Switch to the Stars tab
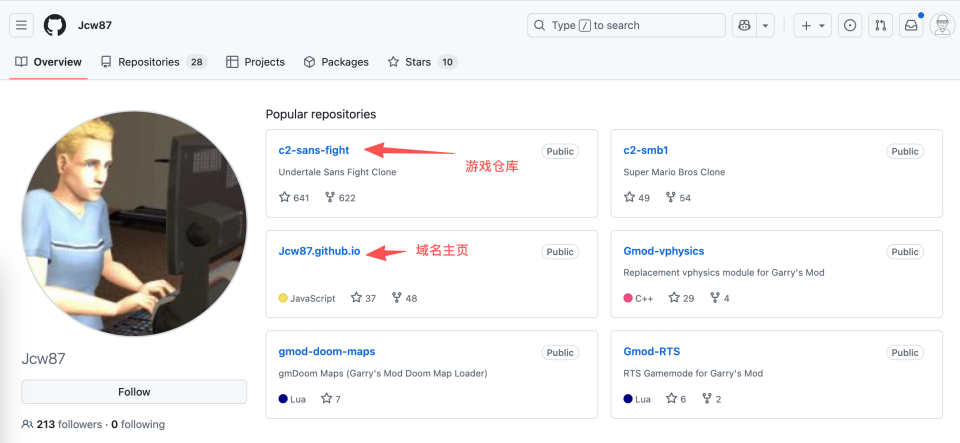The image size is (960, 443). [421, 62]
